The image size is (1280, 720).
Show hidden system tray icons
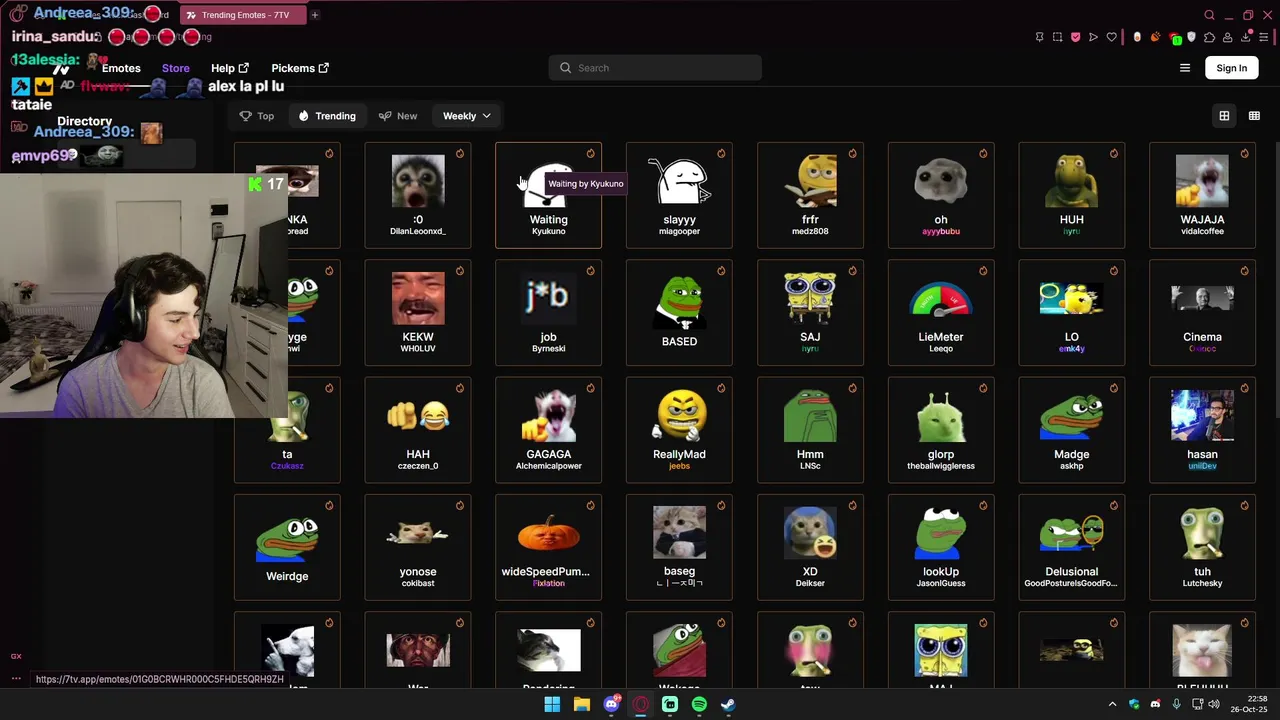click(1112, 704)
